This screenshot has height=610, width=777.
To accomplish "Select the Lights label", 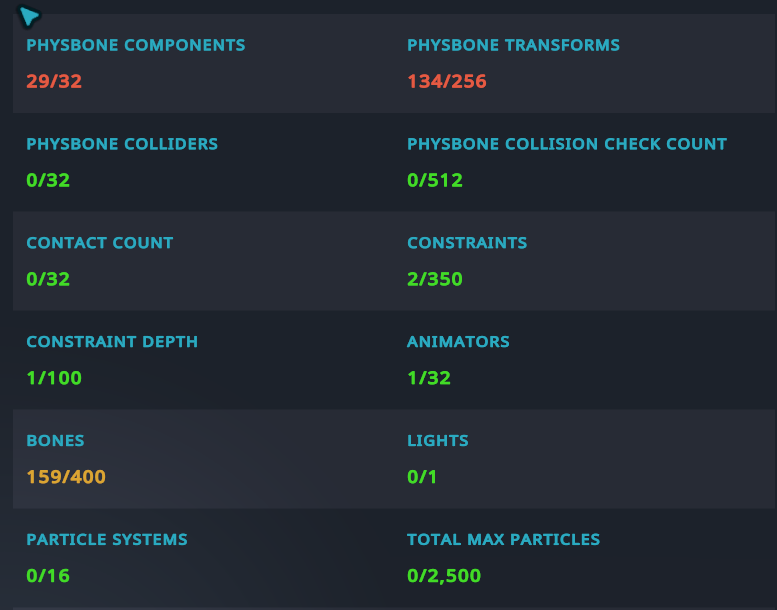I will coord(438,441).
